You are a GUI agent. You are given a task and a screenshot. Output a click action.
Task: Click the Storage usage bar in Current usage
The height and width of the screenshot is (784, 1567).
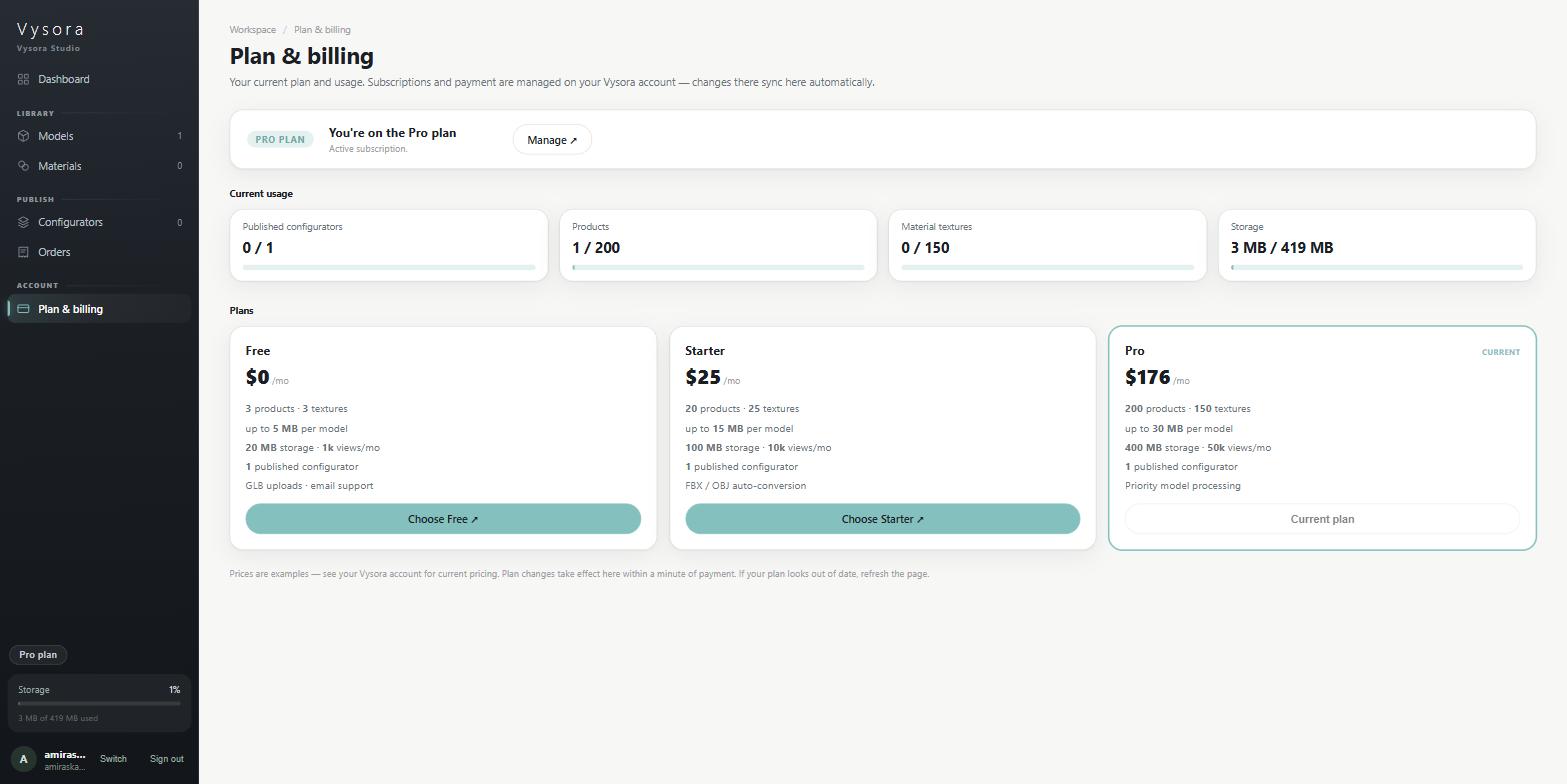coord(1377,267)
